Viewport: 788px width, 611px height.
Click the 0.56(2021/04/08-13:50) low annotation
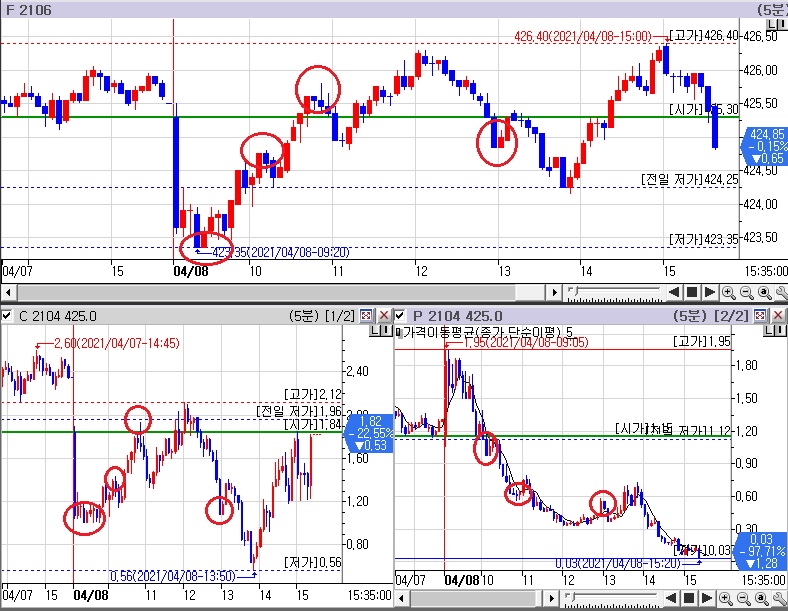tap(172, 576)
